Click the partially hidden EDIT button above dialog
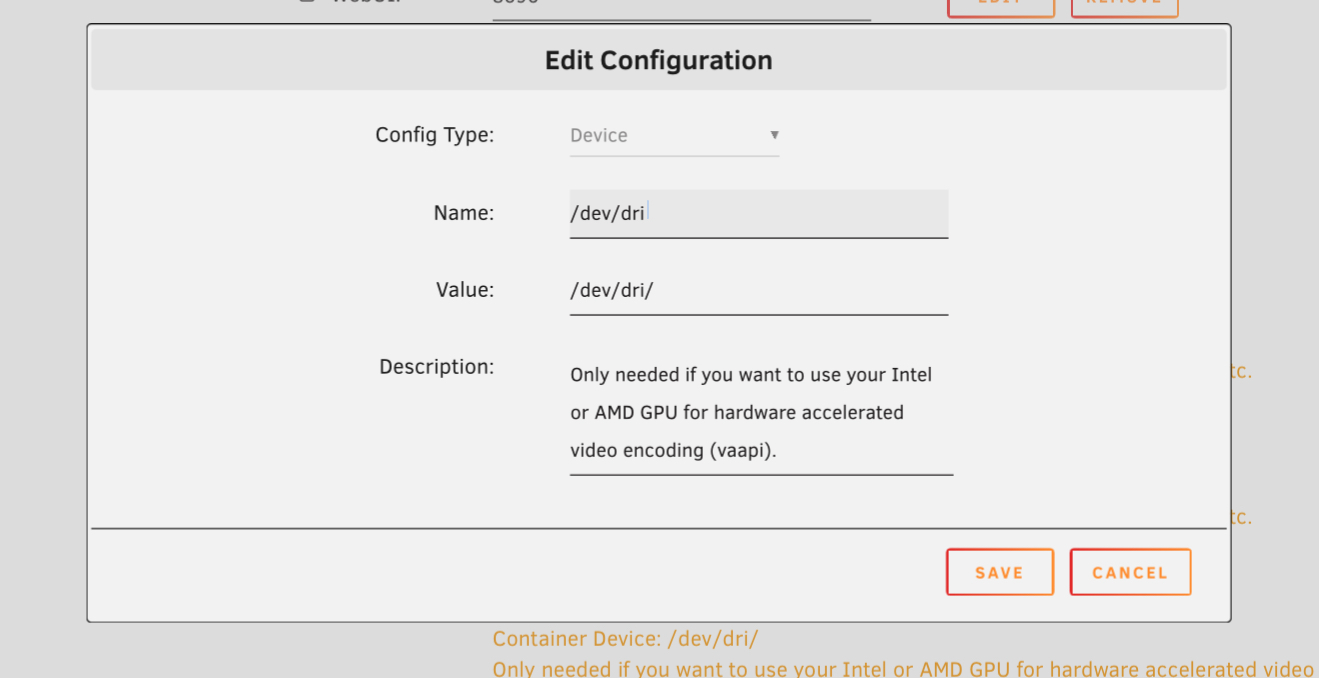The height and width of the screenshot is (678, 1319). point(1000,6)
